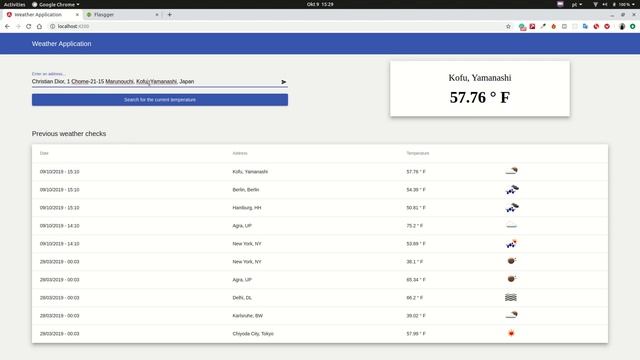Click the 66.2 °F temperature cell
The height and width of the screenshot is (360, 640).
(415, 298)
